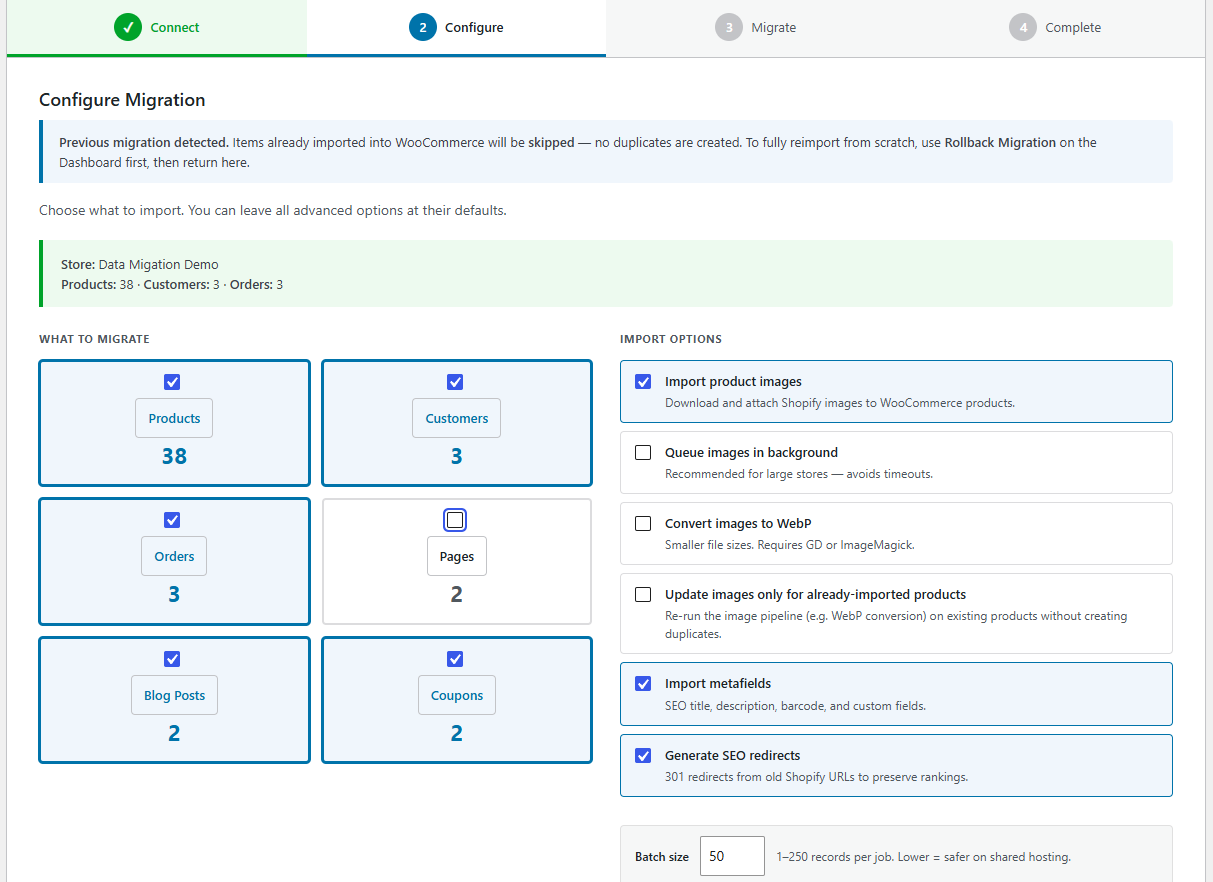Click the step 2 Configure circle icon
This screenshot has width=1213, height=882.
click(423, 28)
